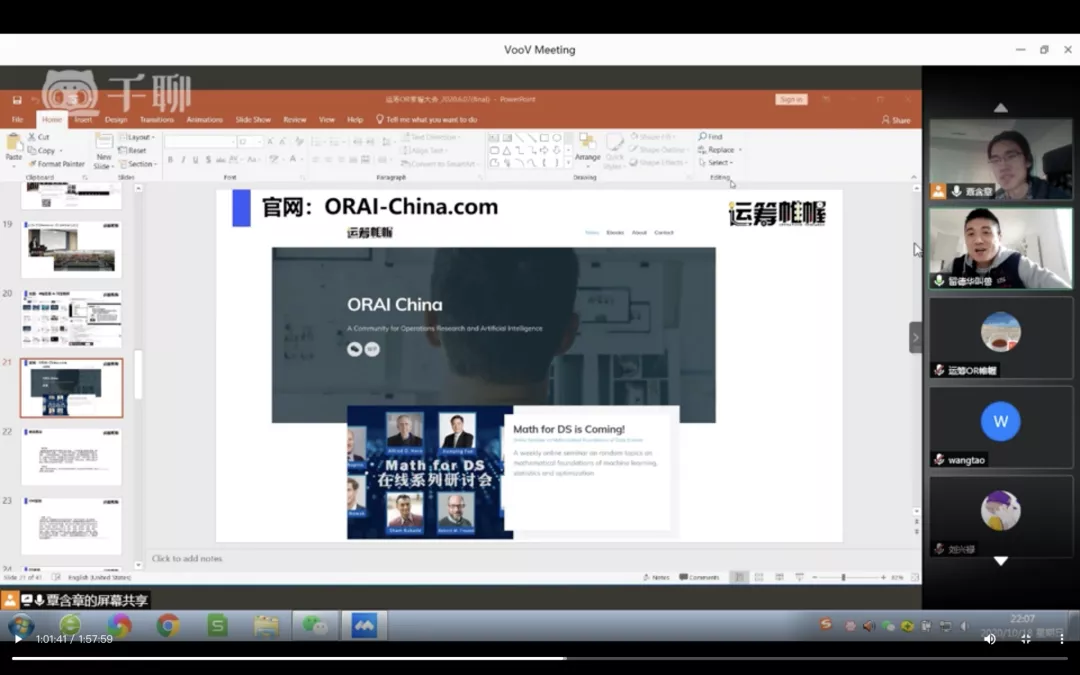Open the Section dropdown
This screenshot has height=675, width=1080.
coord(138,164)
